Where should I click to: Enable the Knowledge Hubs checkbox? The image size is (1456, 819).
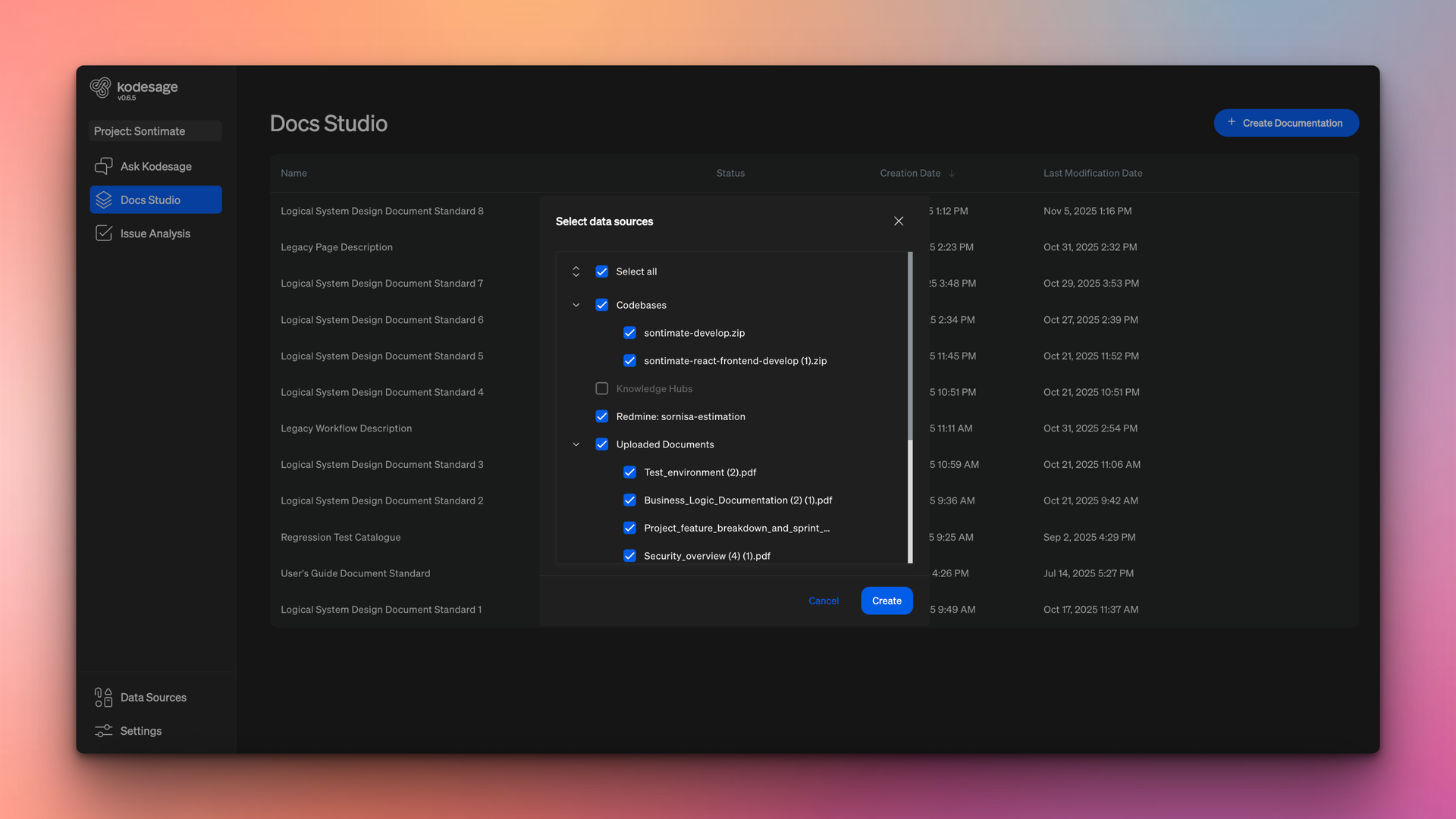coord(601,388)
